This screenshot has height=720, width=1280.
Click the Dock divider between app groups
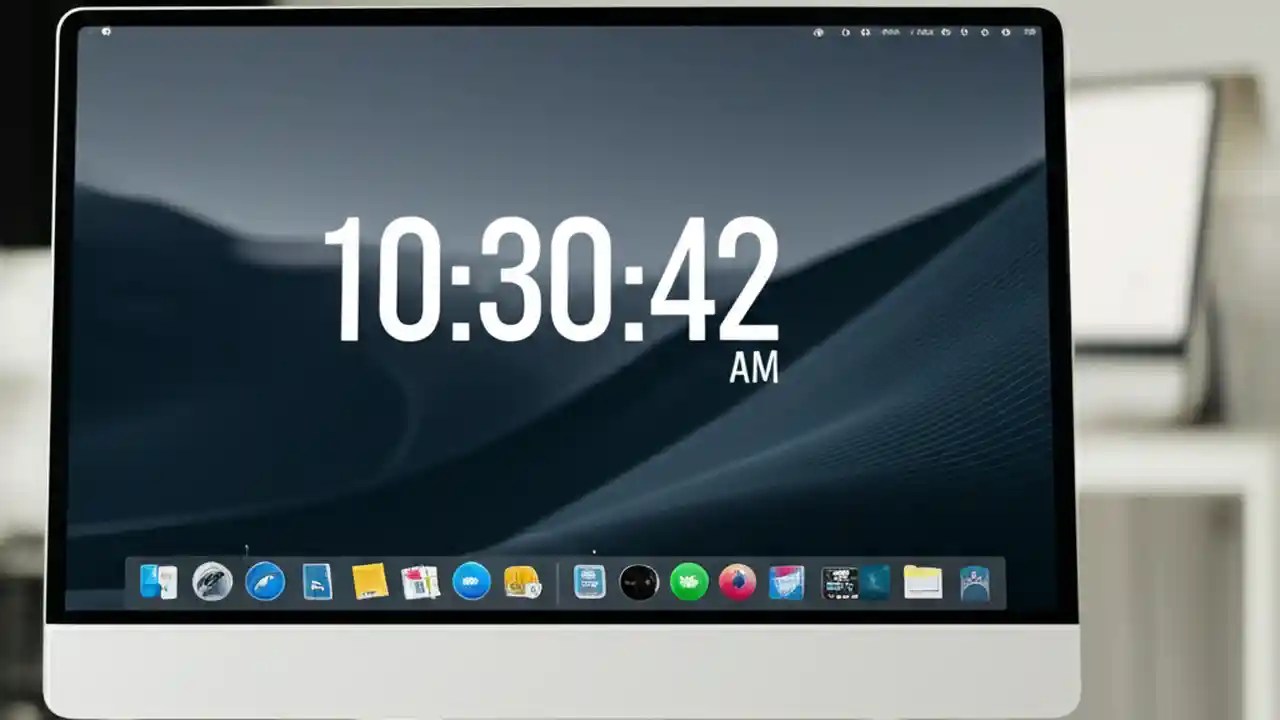point(560,580)
